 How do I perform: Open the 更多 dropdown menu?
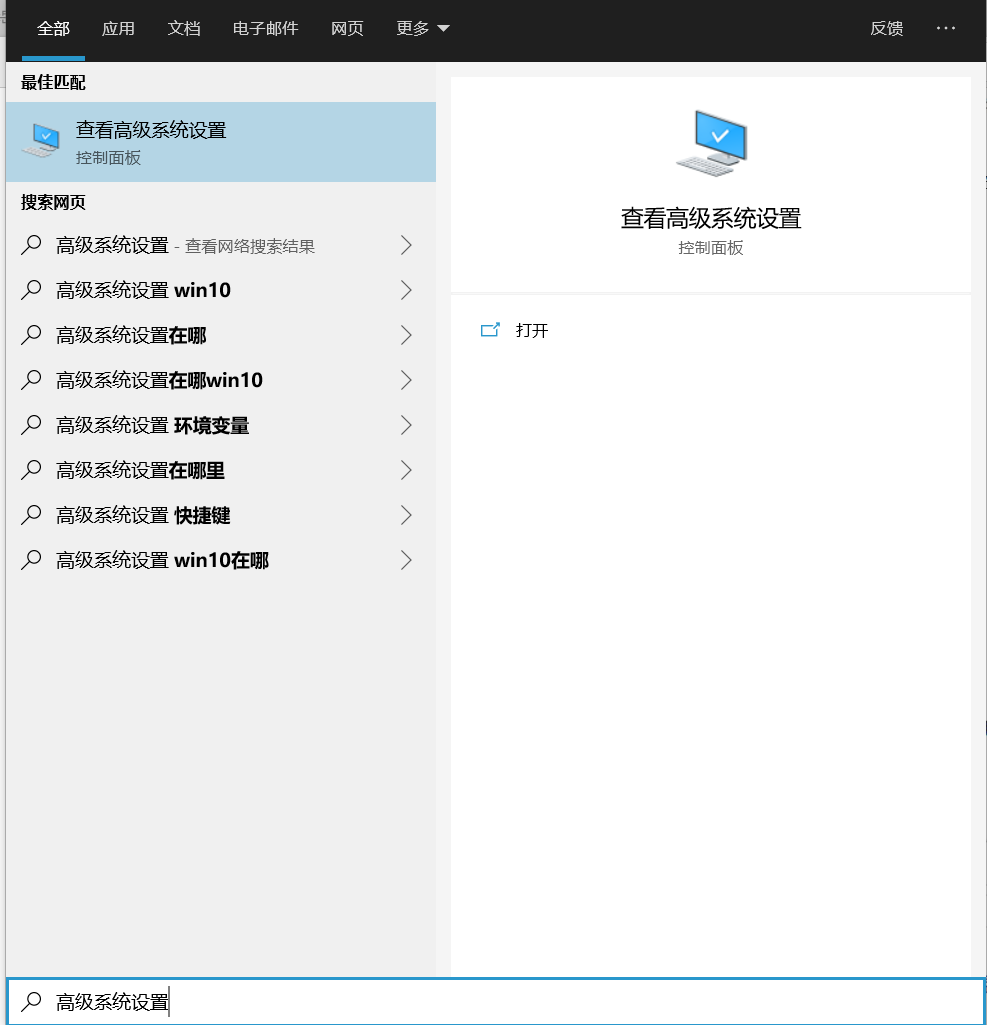click(422, 29)
